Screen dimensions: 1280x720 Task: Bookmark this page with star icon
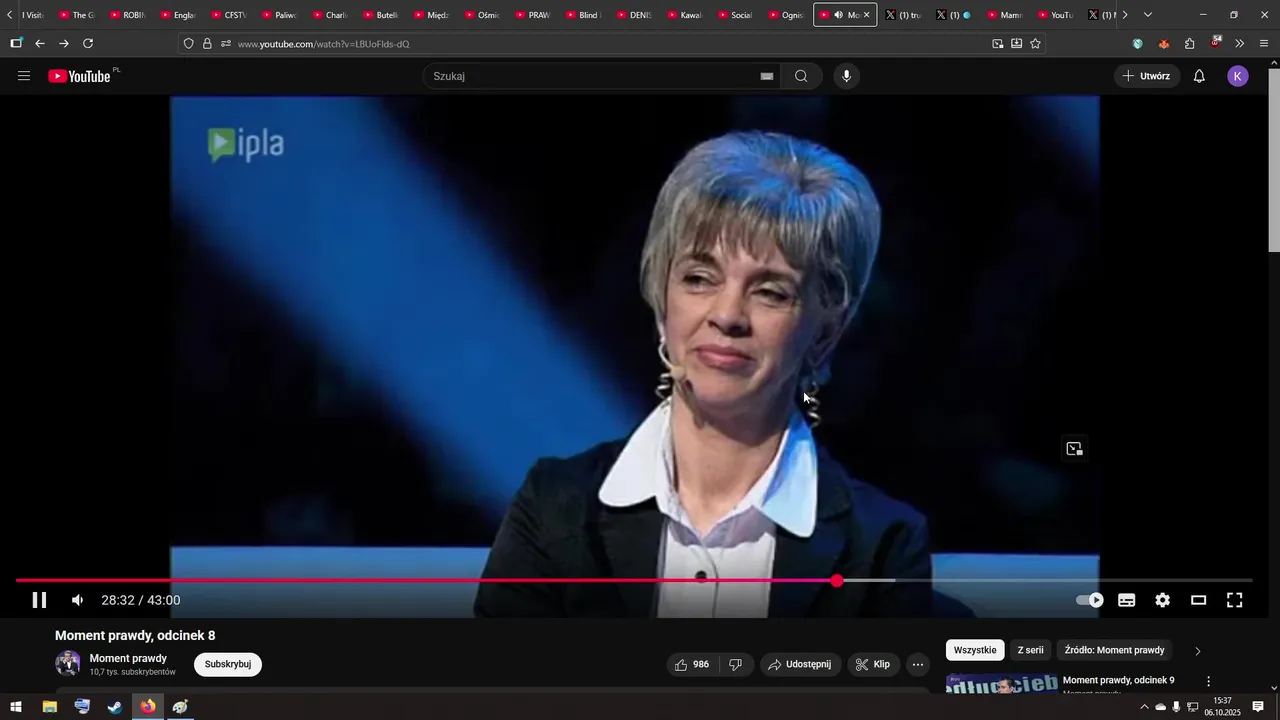1035,44
